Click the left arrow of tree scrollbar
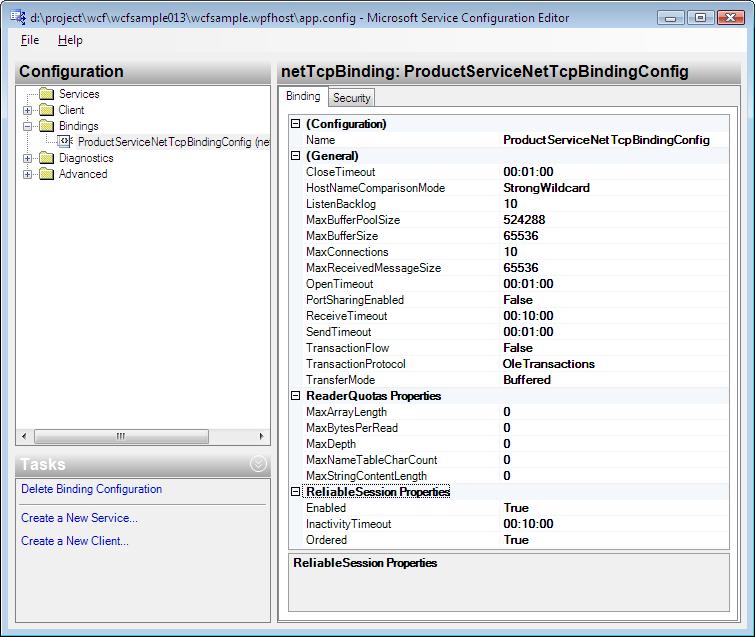This screenshot has height=637, width=755. [x=25, y=436]
